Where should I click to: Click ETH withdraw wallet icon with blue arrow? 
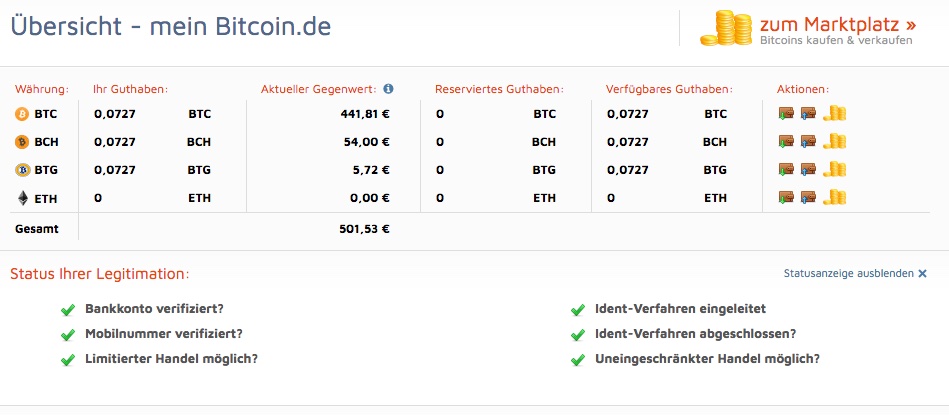tap(808, 197)
